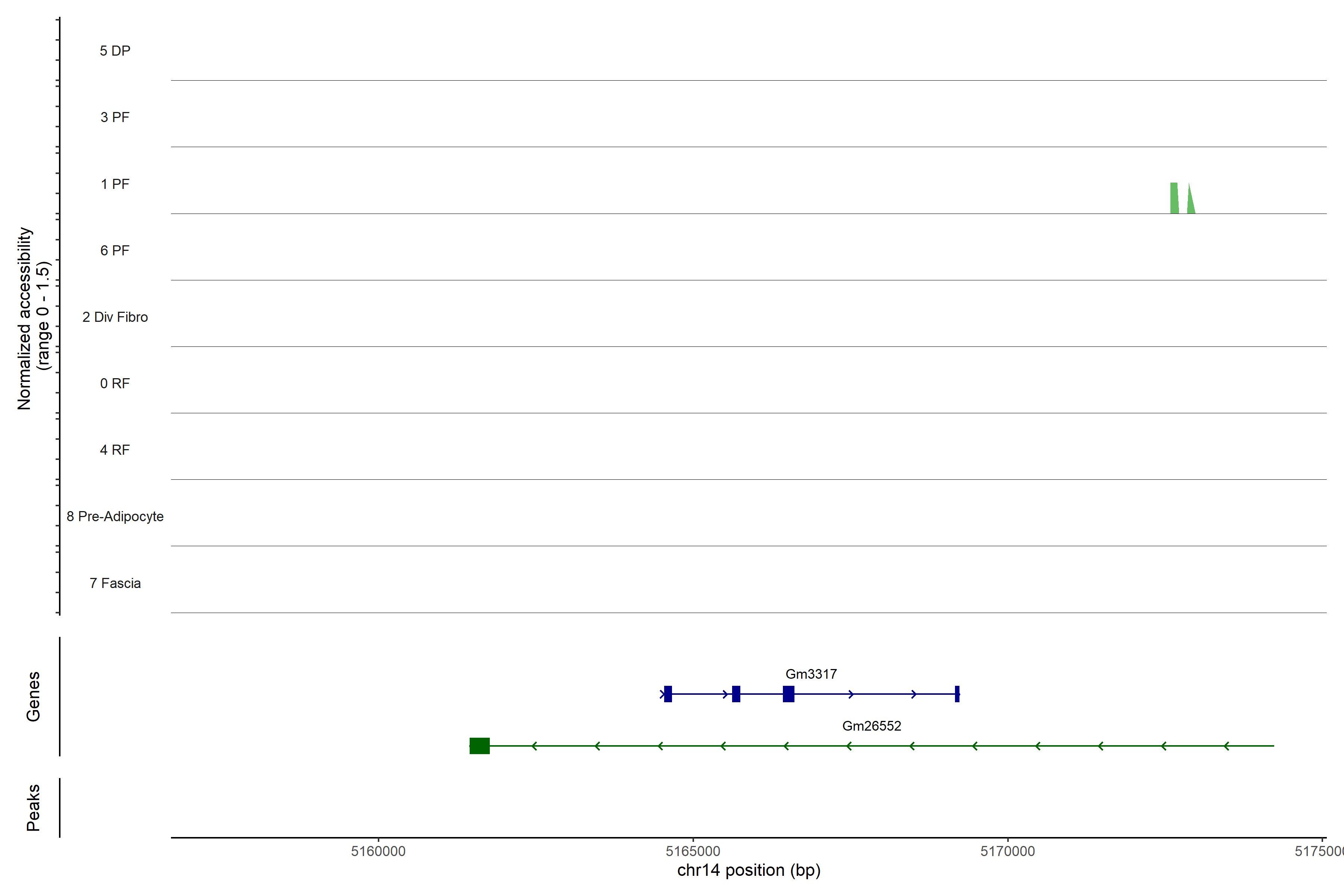
Task: Select the 8 Pre-Adipocyte track label
Action: 115,517
